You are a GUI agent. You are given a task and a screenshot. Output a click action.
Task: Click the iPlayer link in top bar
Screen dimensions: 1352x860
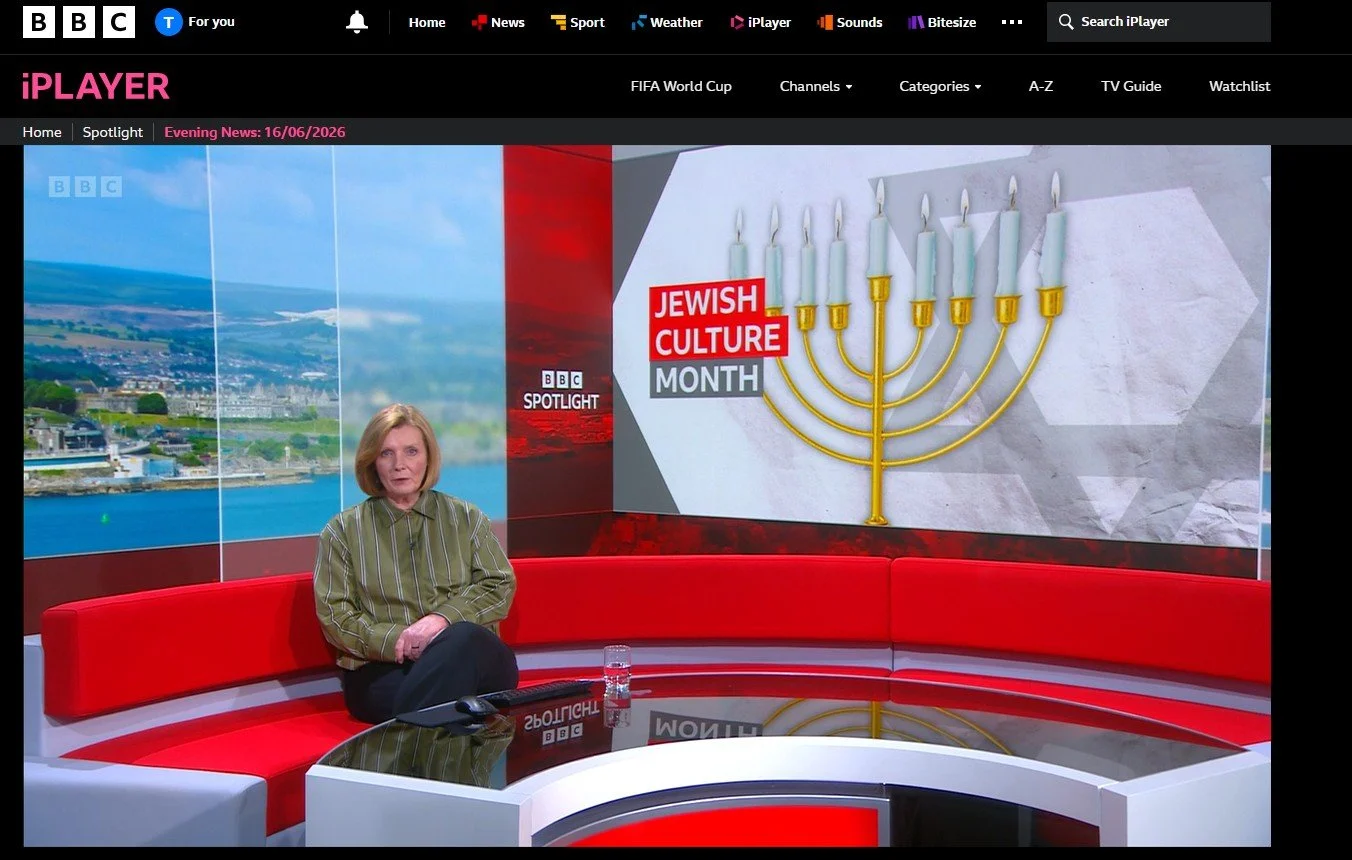click(x=769, y=22)
